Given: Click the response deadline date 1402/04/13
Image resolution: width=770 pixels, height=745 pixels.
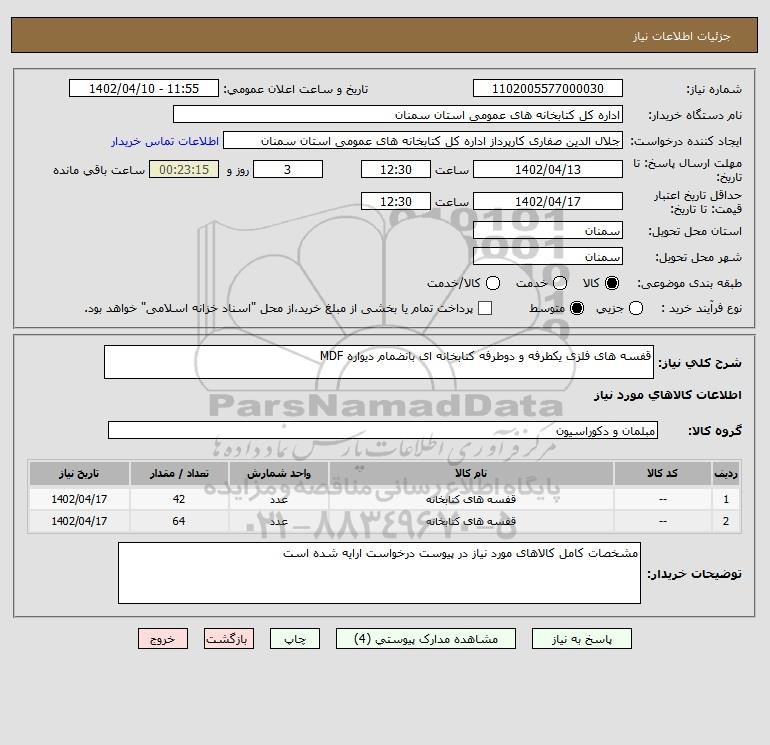Looking at the screenshot, I should coord(548,169).
